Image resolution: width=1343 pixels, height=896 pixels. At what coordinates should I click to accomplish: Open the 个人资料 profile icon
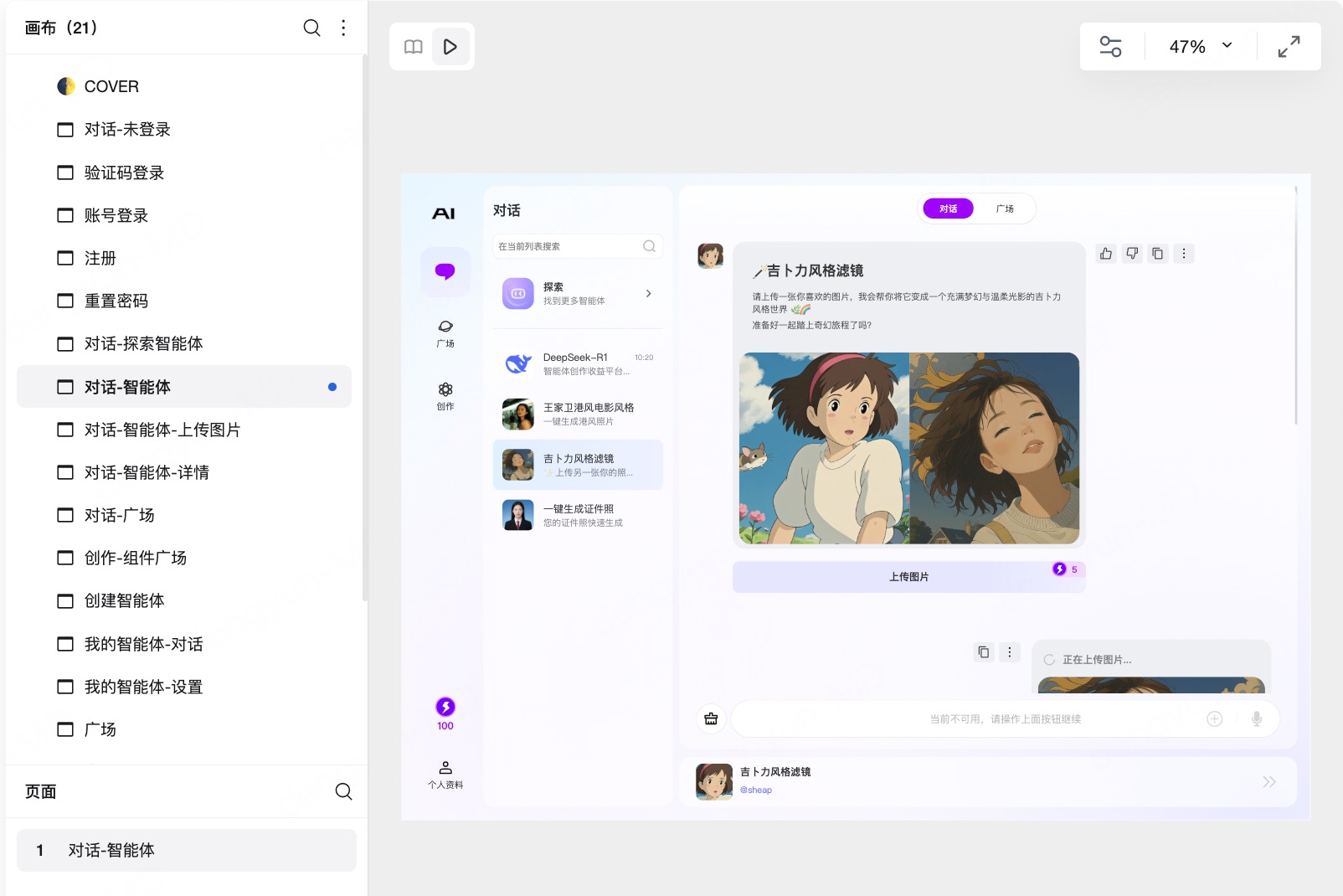pos(445,775)
